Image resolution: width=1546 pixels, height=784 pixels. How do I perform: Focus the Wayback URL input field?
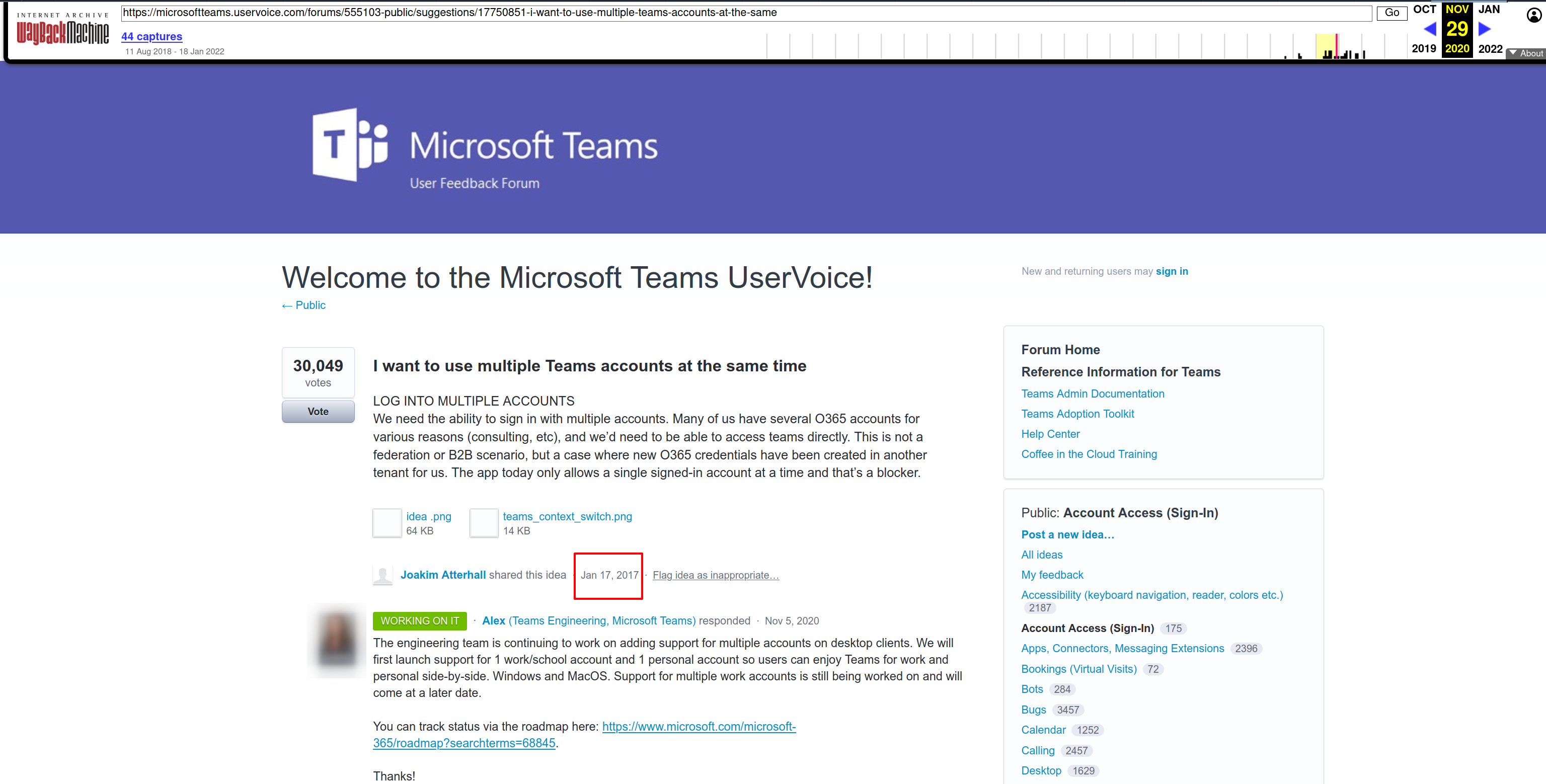click(746, 13)
